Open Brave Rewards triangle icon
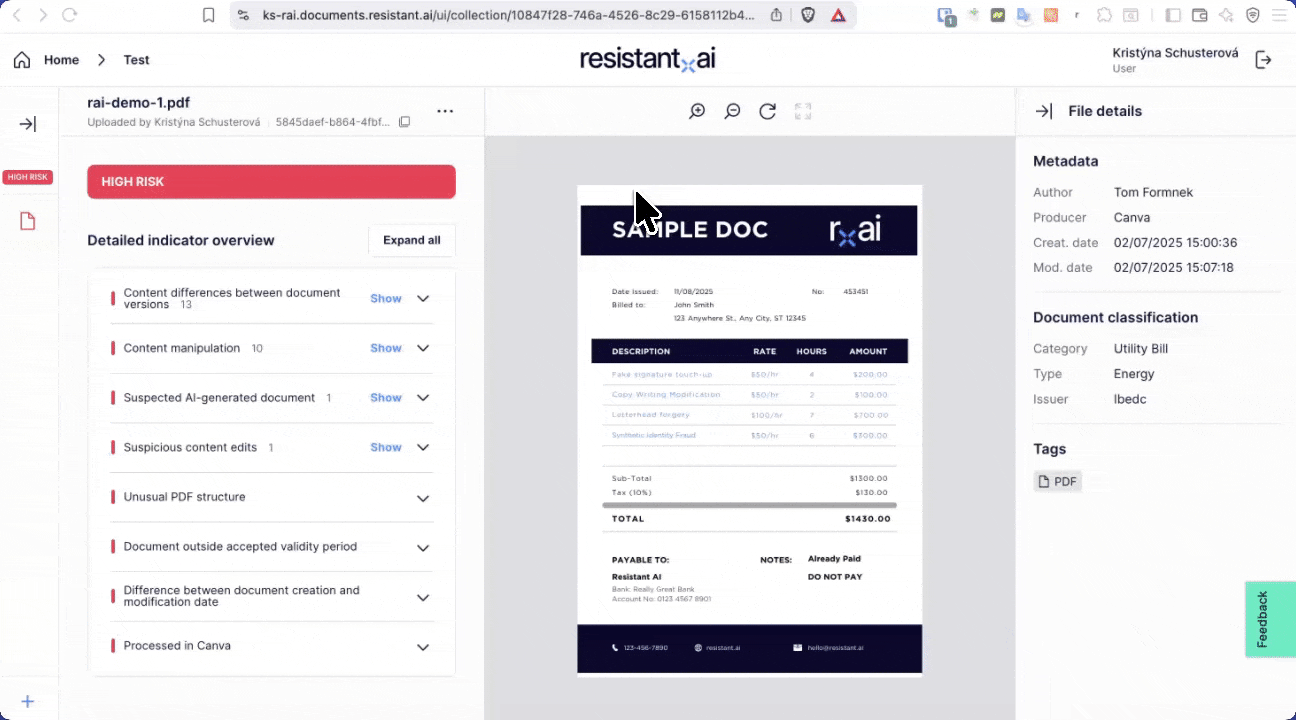The image size is (1296, 720). click(x=838, y=15)
